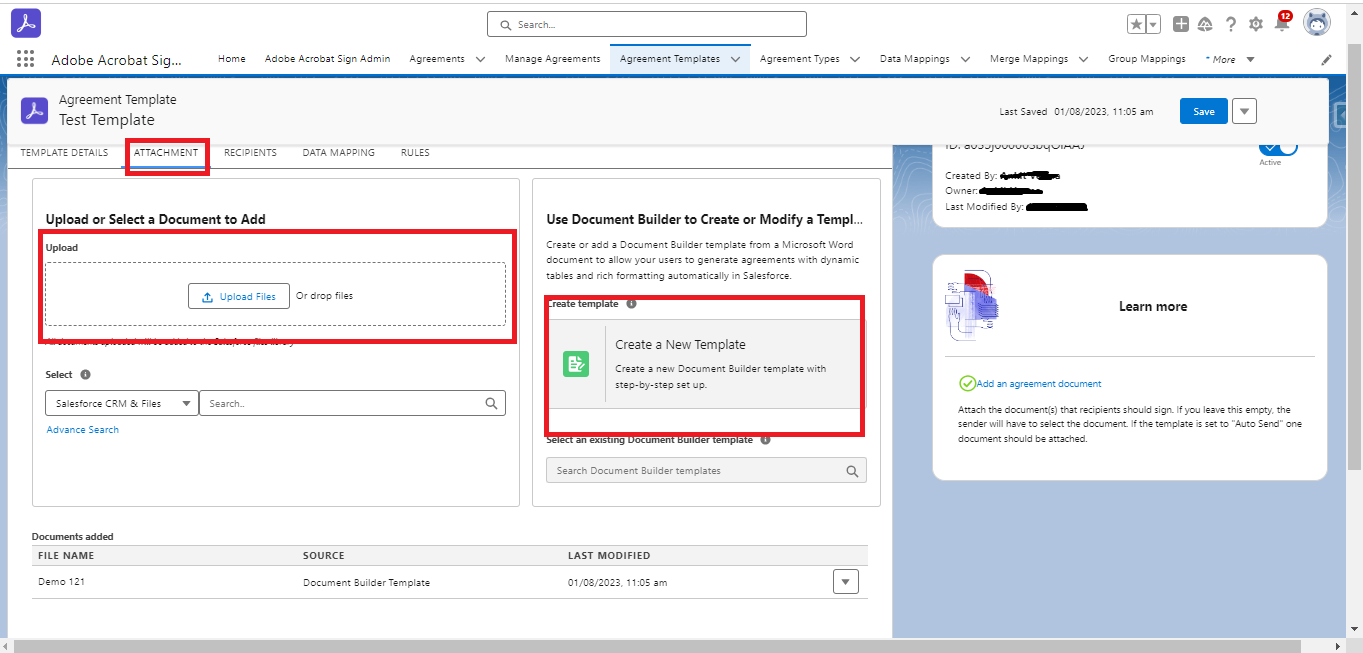The width and height of the screenshot is (1363, 653).
Task: Click the SOURCE column header
Action: pos(324,556)
